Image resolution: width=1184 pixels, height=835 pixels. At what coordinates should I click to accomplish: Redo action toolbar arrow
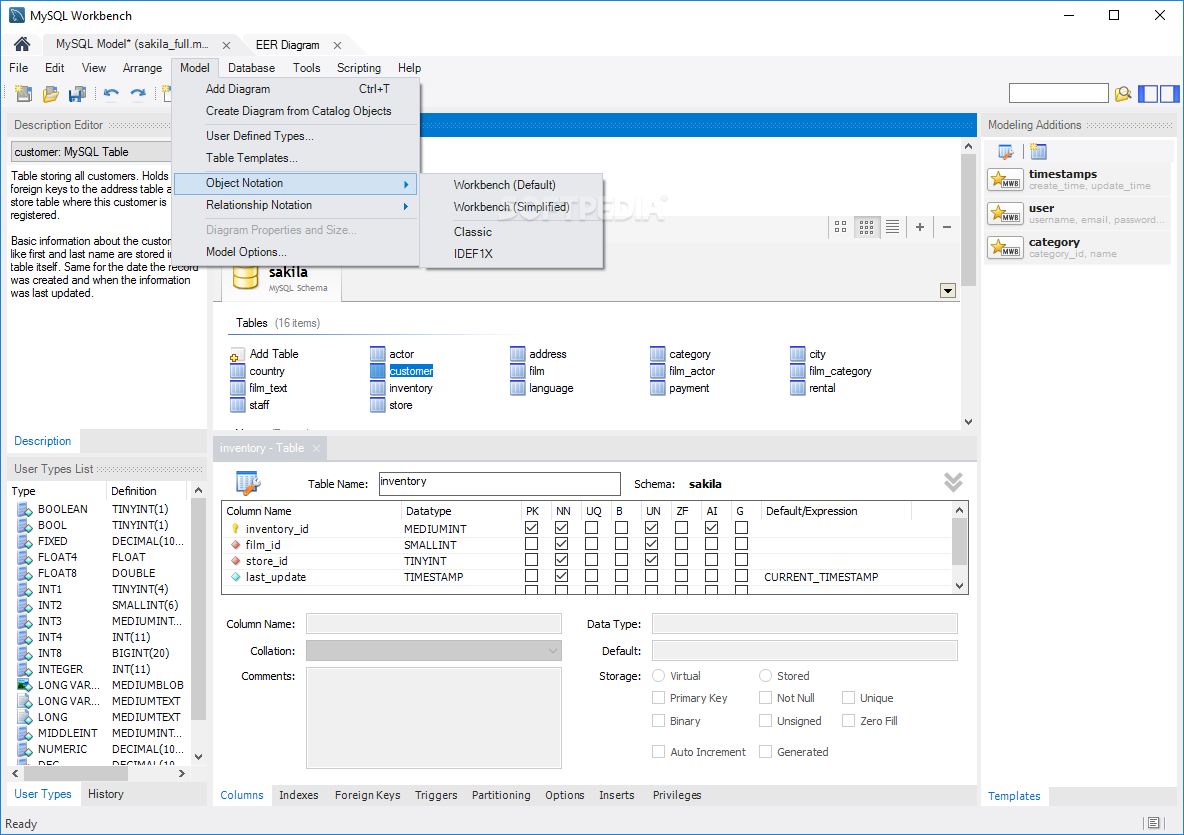coord(137,94)
